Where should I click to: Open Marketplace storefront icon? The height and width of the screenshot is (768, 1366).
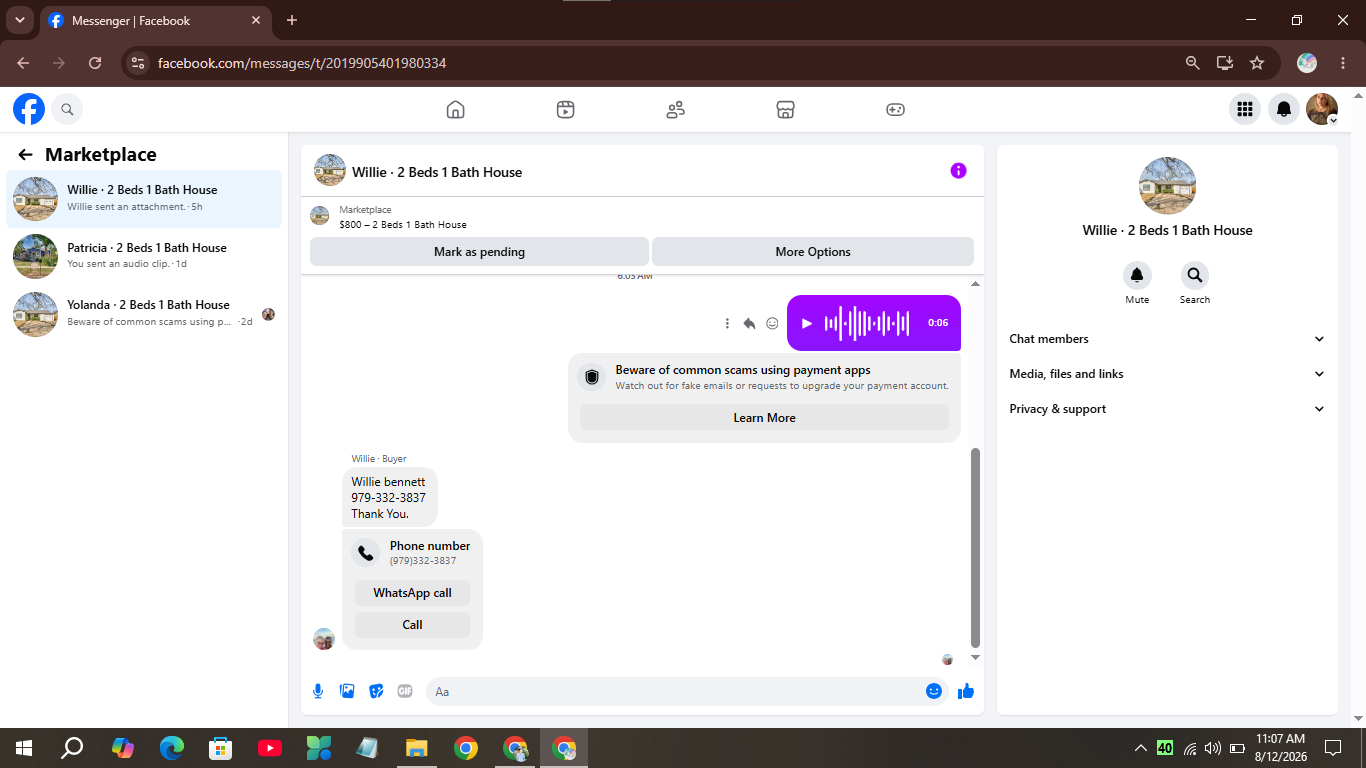pyautogui.click(x=786, y=109)
